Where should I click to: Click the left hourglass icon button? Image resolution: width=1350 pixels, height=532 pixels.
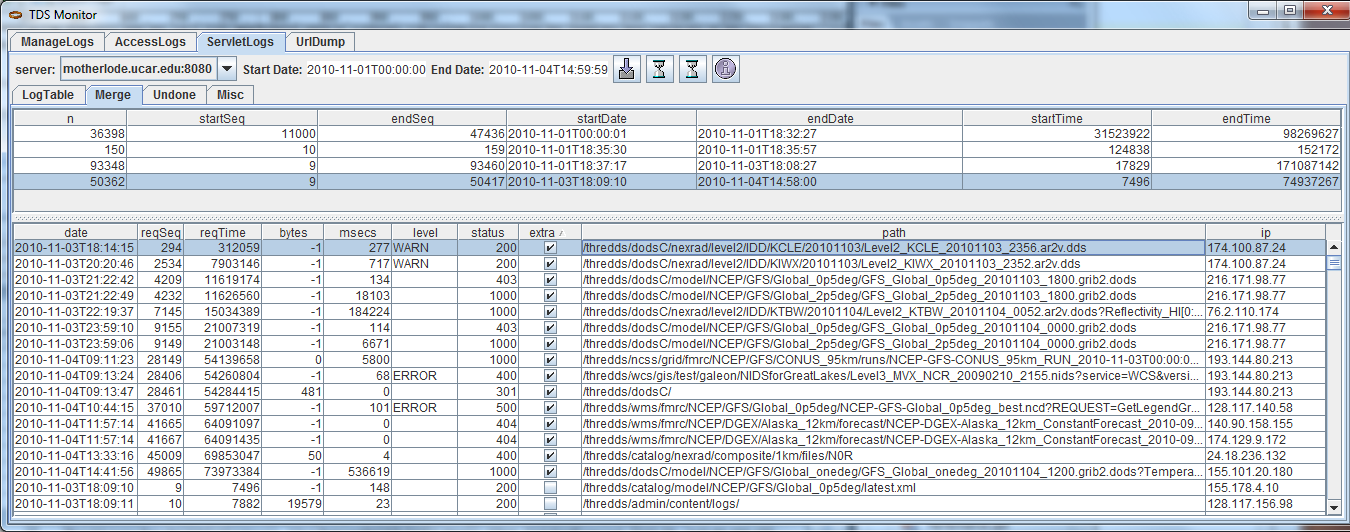(x=659, y=69)
